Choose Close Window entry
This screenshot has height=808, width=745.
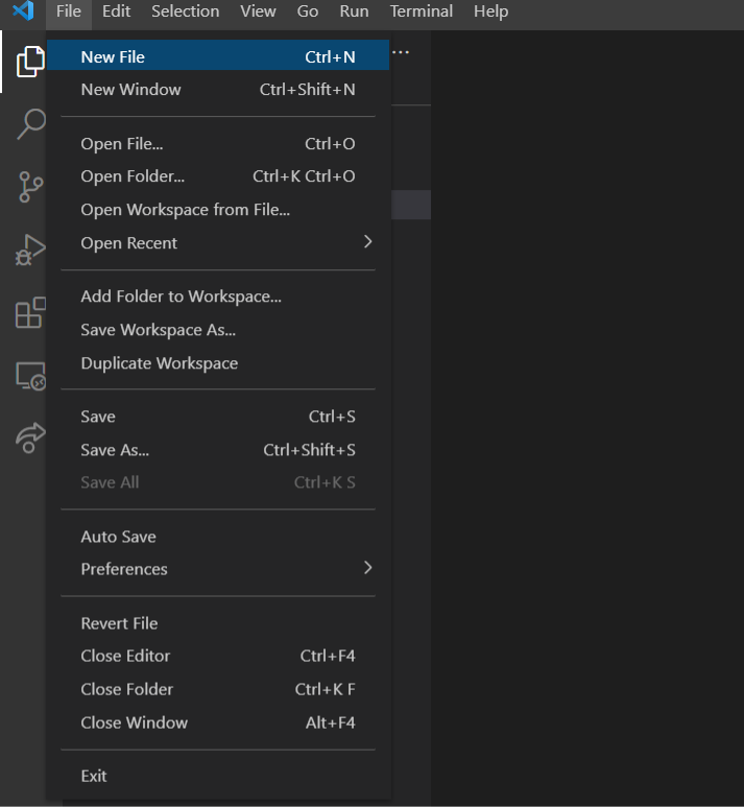pos(218,723)
